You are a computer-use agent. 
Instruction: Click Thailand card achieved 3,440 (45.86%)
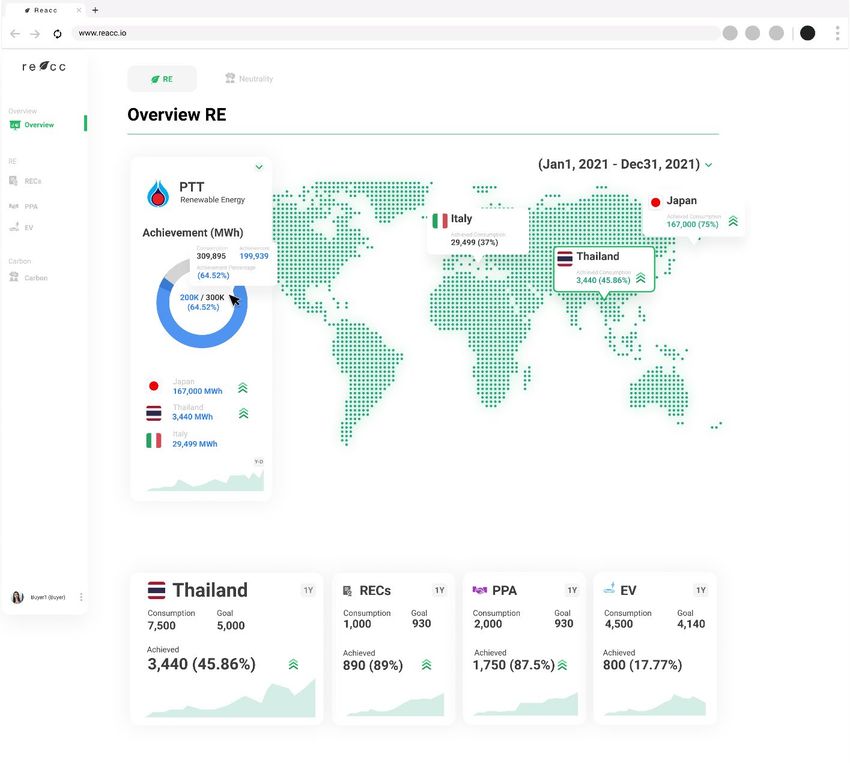point(201,664)
